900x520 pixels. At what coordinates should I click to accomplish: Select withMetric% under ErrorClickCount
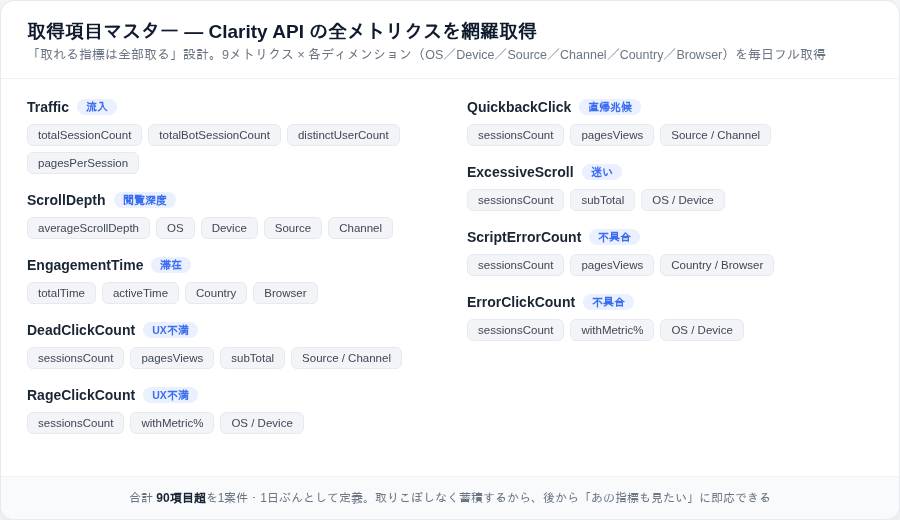pyautogui.click(x=612, y=330)
